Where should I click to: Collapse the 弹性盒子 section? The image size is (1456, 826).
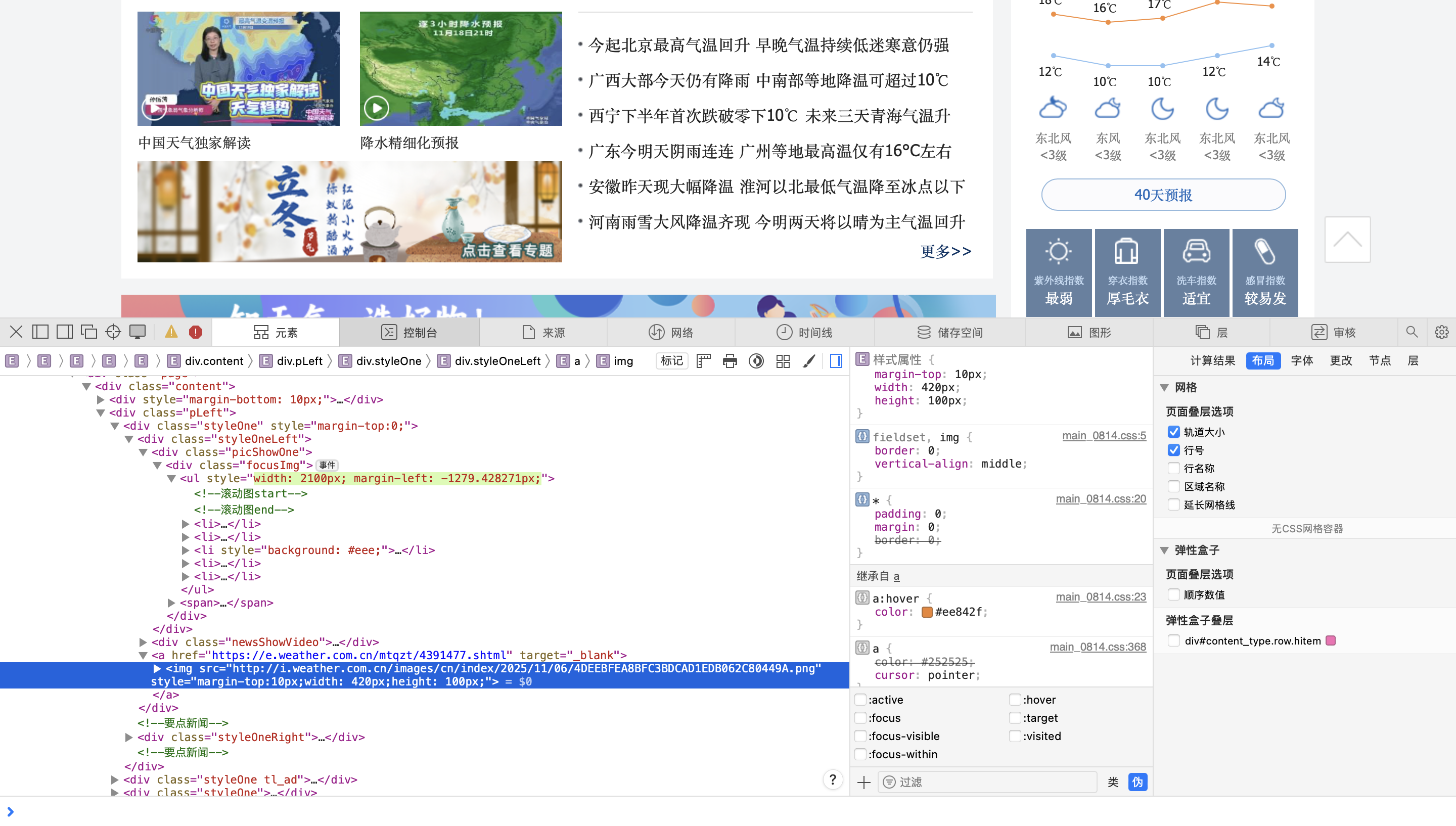(x=1164, y=549)
